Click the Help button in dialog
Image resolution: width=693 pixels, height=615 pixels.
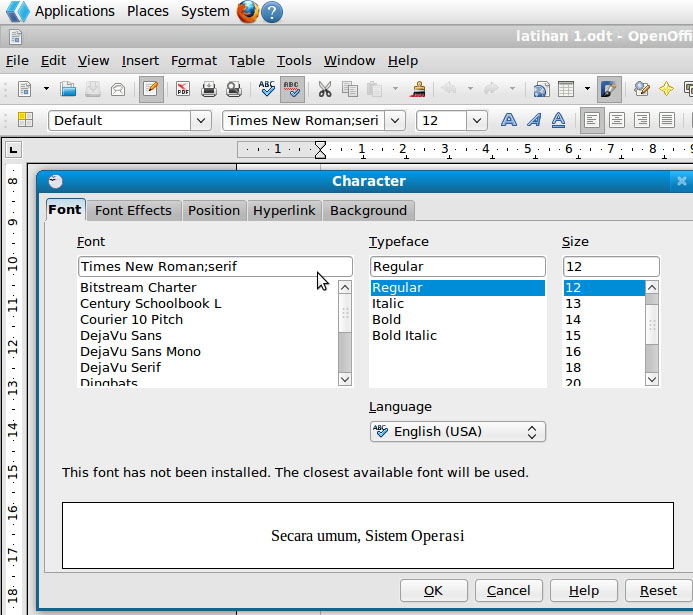click(x=583, y=591)
